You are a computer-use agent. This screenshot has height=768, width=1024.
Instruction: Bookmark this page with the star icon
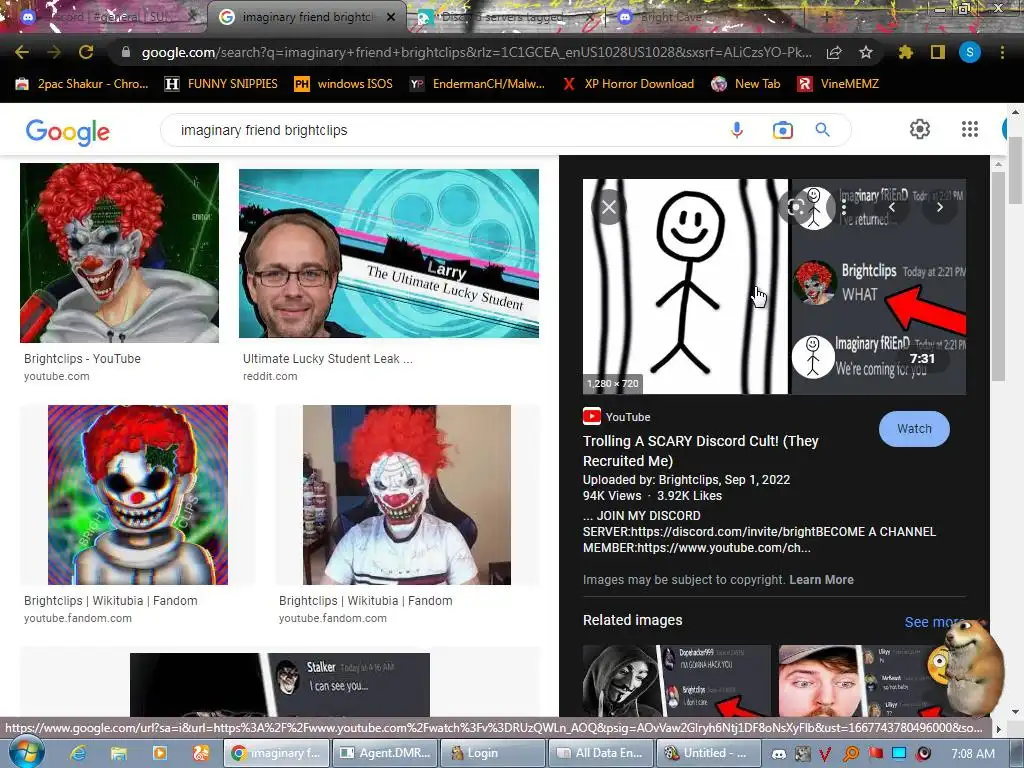(x=866, y=52)
